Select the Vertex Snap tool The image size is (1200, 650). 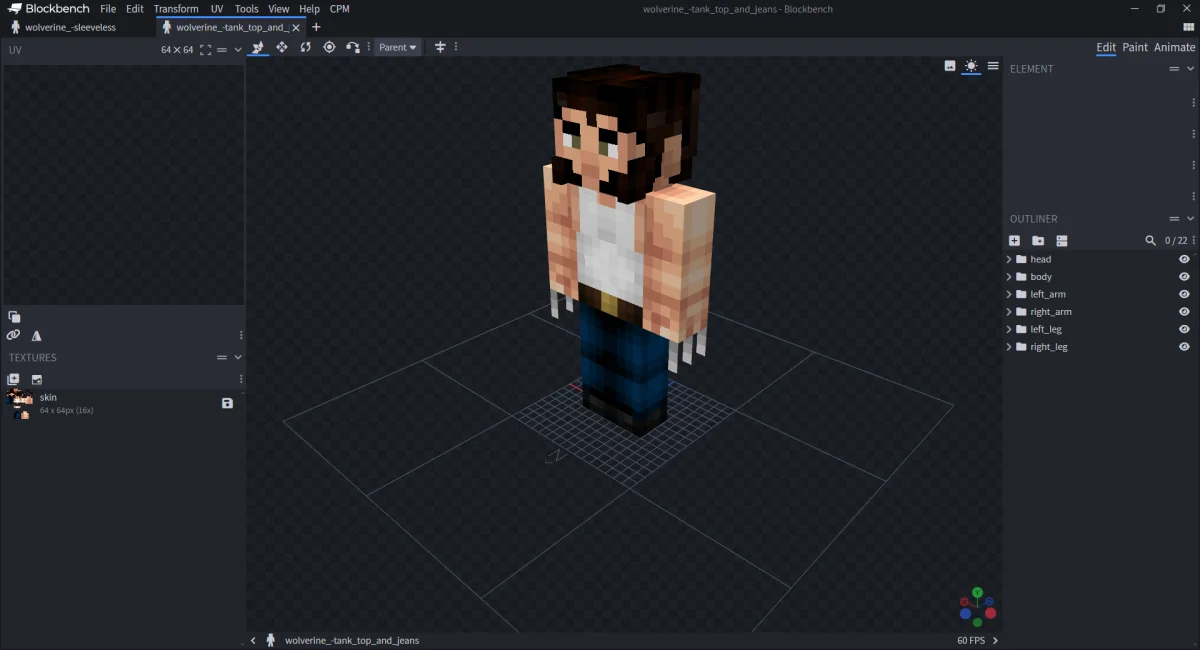click(353, 47)
